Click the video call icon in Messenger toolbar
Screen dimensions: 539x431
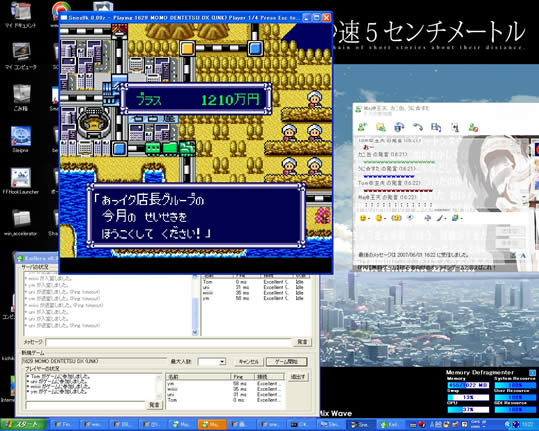(x=399, y=127)
